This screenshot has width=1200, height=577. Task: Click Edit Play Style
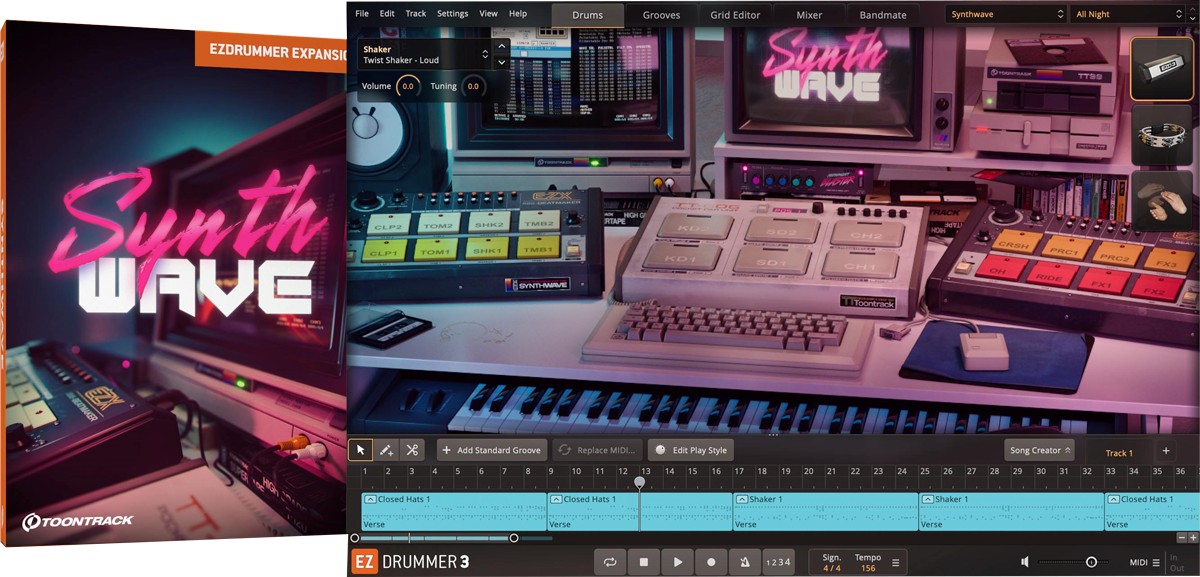pyautogui.click(x=691, y=450)
